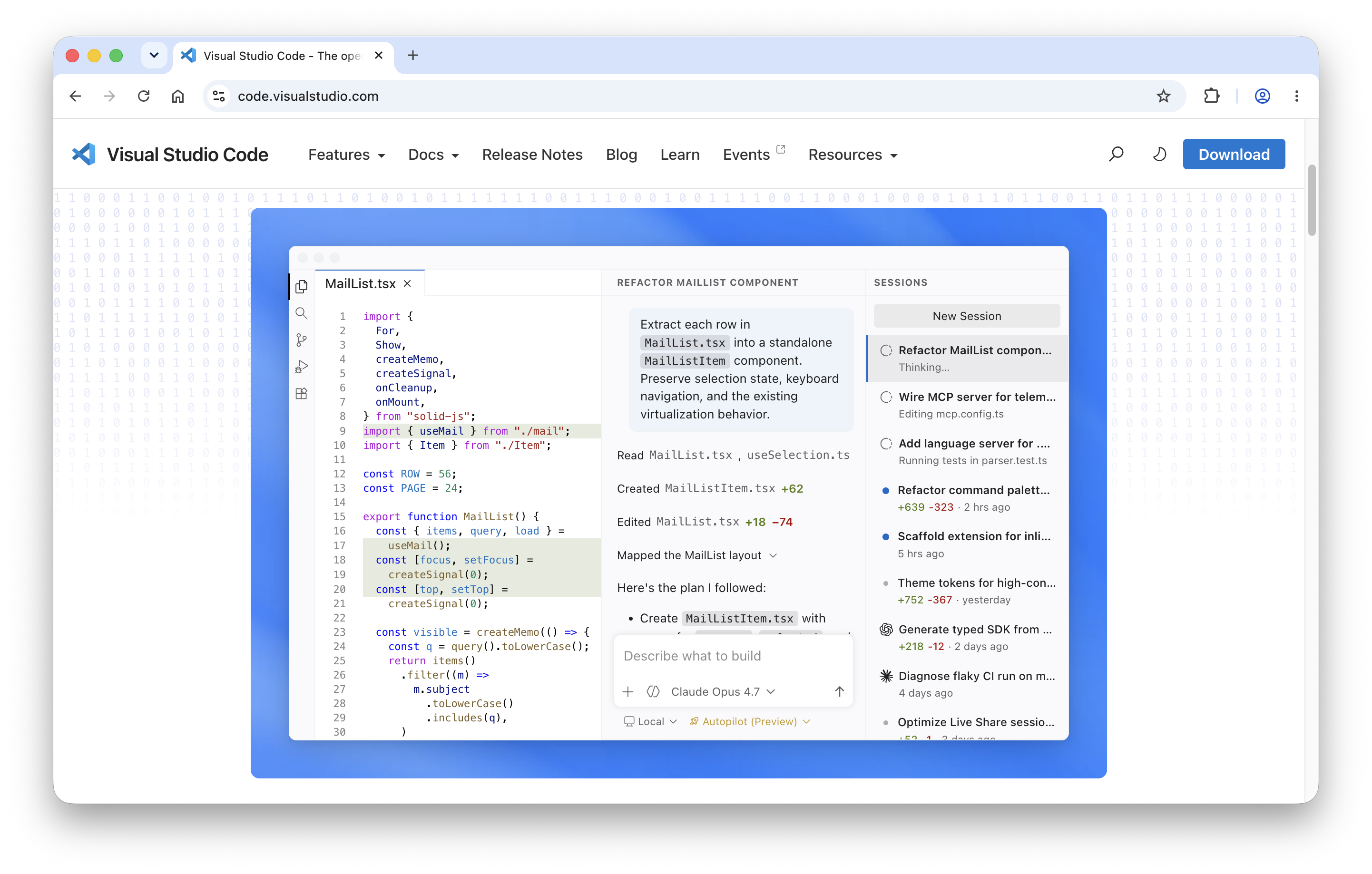
Task: Open the Events external link
Action: tap(754, 154)
